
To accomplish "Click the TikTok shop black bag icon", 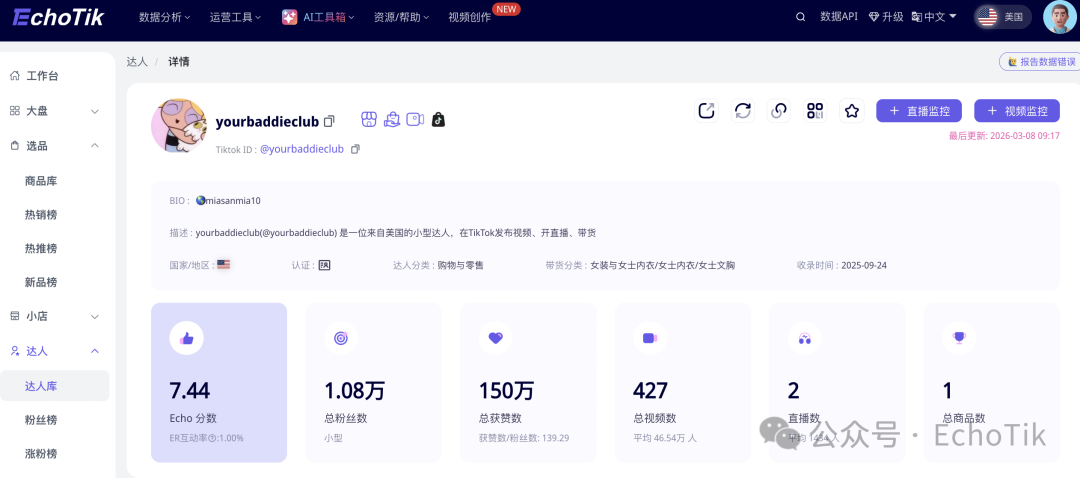I will point(438,119).
